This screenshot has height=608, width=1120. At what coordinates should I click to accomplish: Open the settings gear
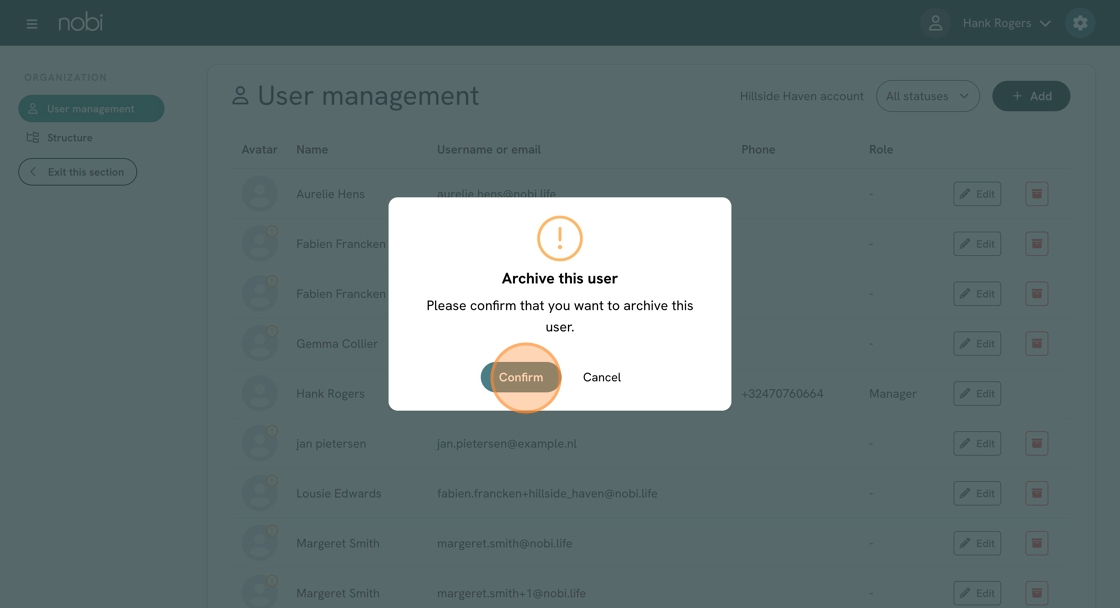(x=1080, y=23)
